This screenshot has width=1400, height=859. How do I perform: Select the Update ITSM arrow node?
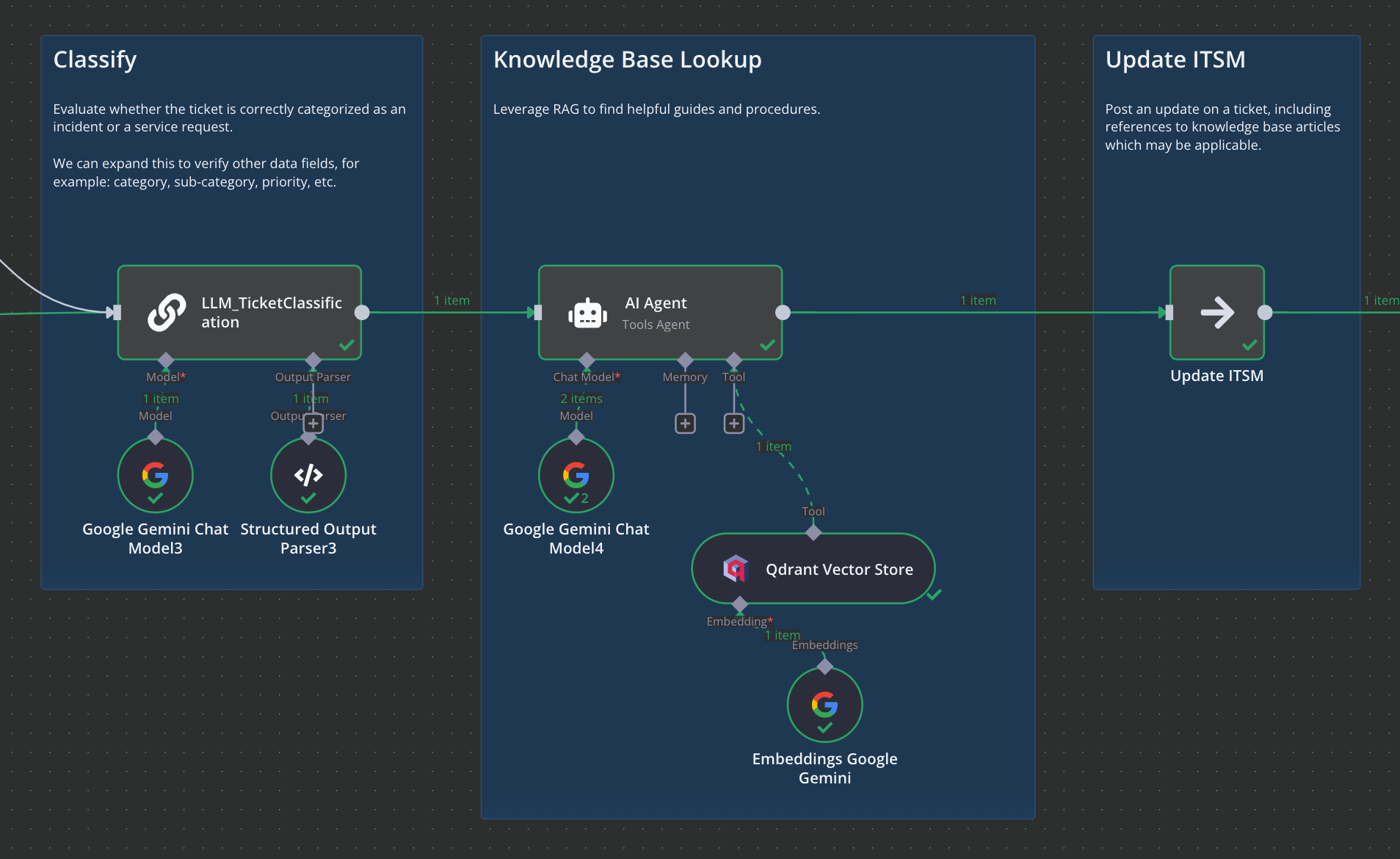point(1216,313)
